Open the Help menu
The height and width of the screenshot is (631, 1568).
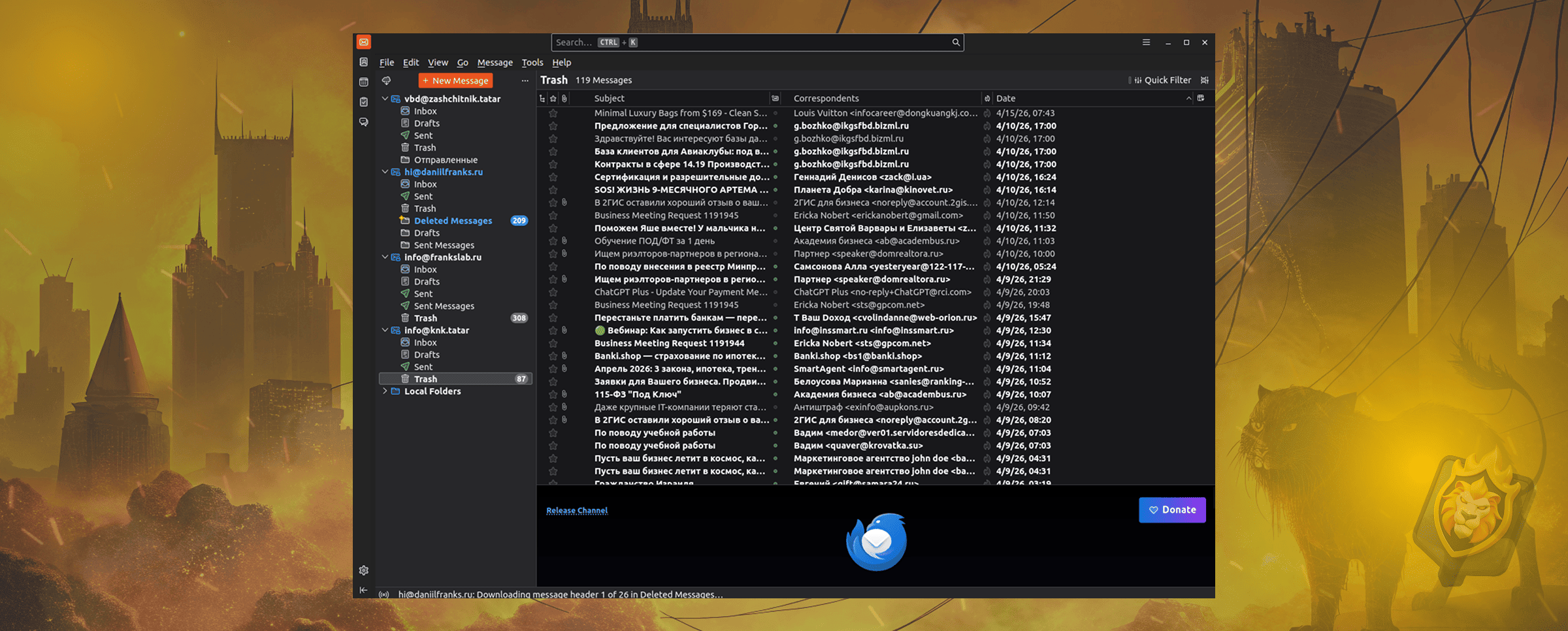tap(561, 63)
